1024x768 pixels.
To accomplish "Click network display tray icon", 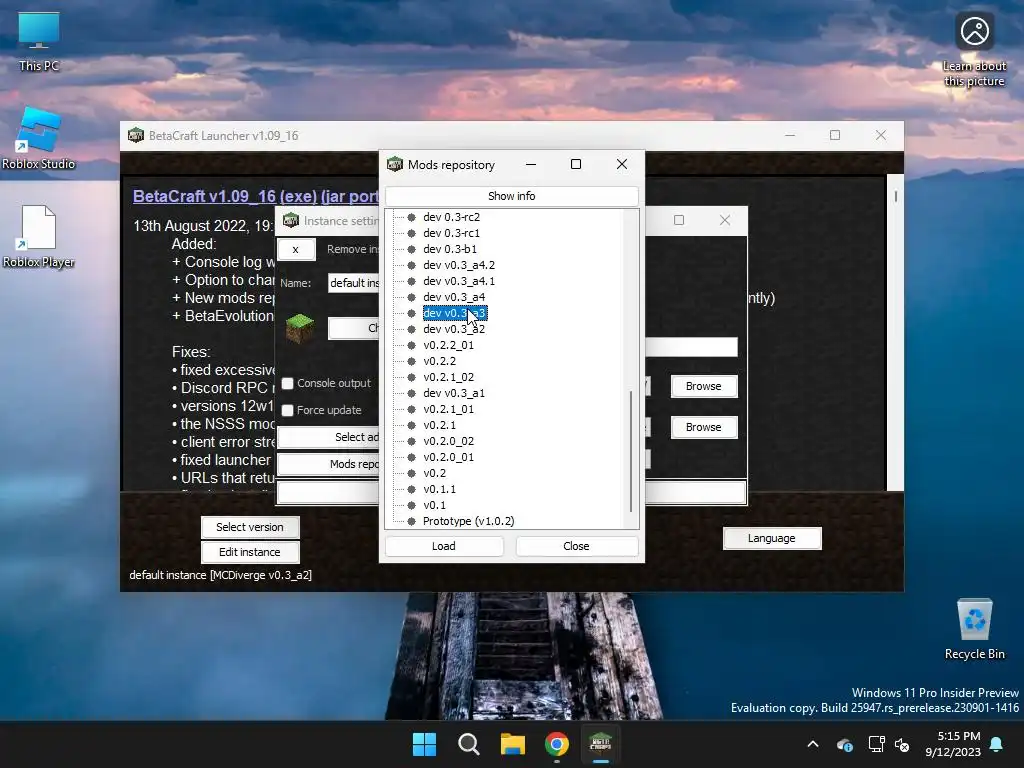I will coord(876,744).
